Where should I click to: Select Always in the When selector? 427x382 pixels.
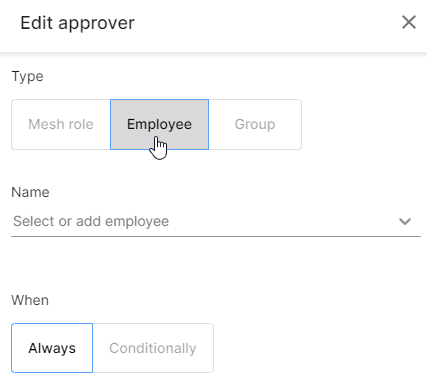52,348
